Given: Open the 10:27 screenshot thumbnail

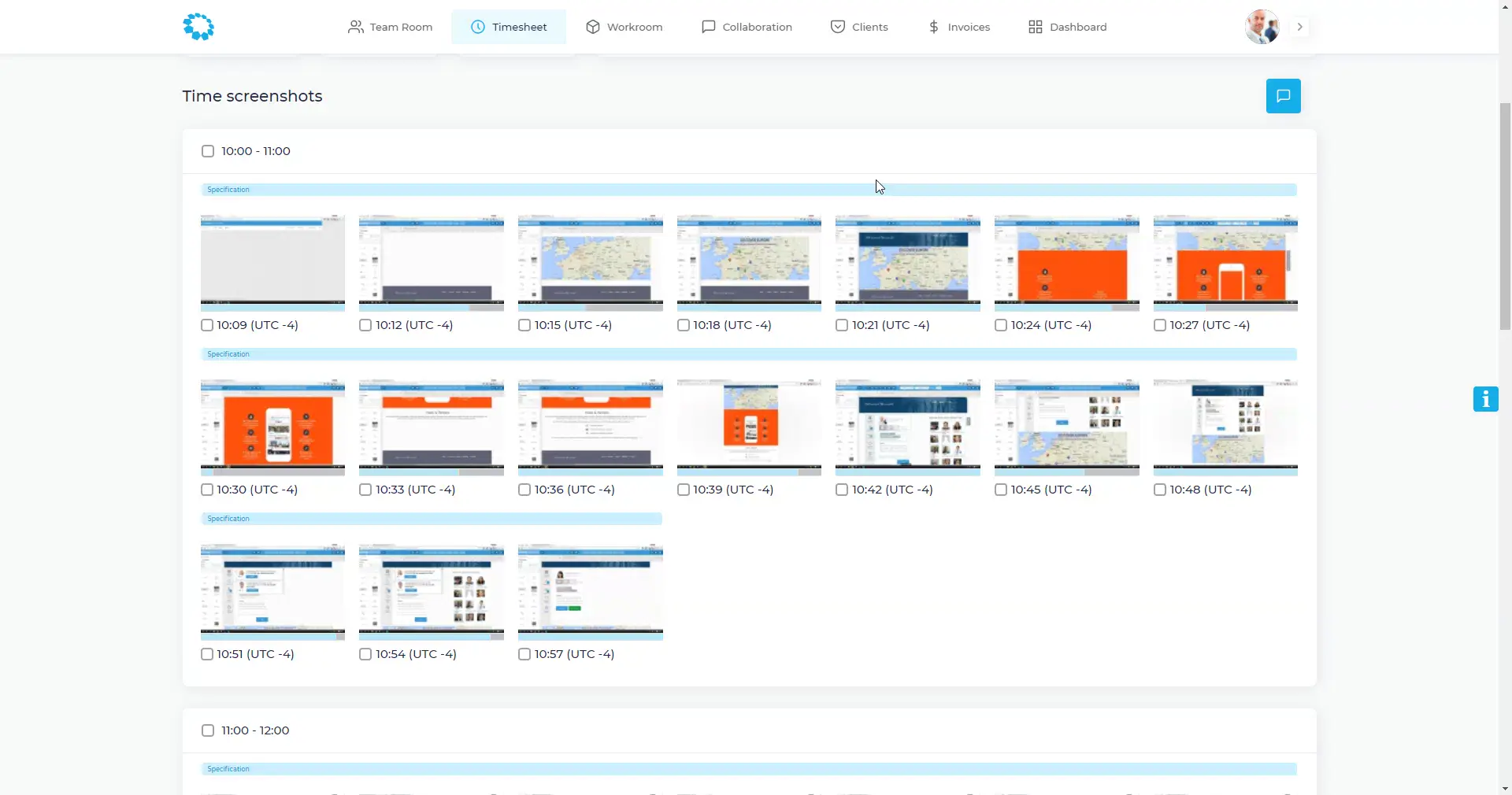Looking at the screenshot, I should coord(1225,261).
